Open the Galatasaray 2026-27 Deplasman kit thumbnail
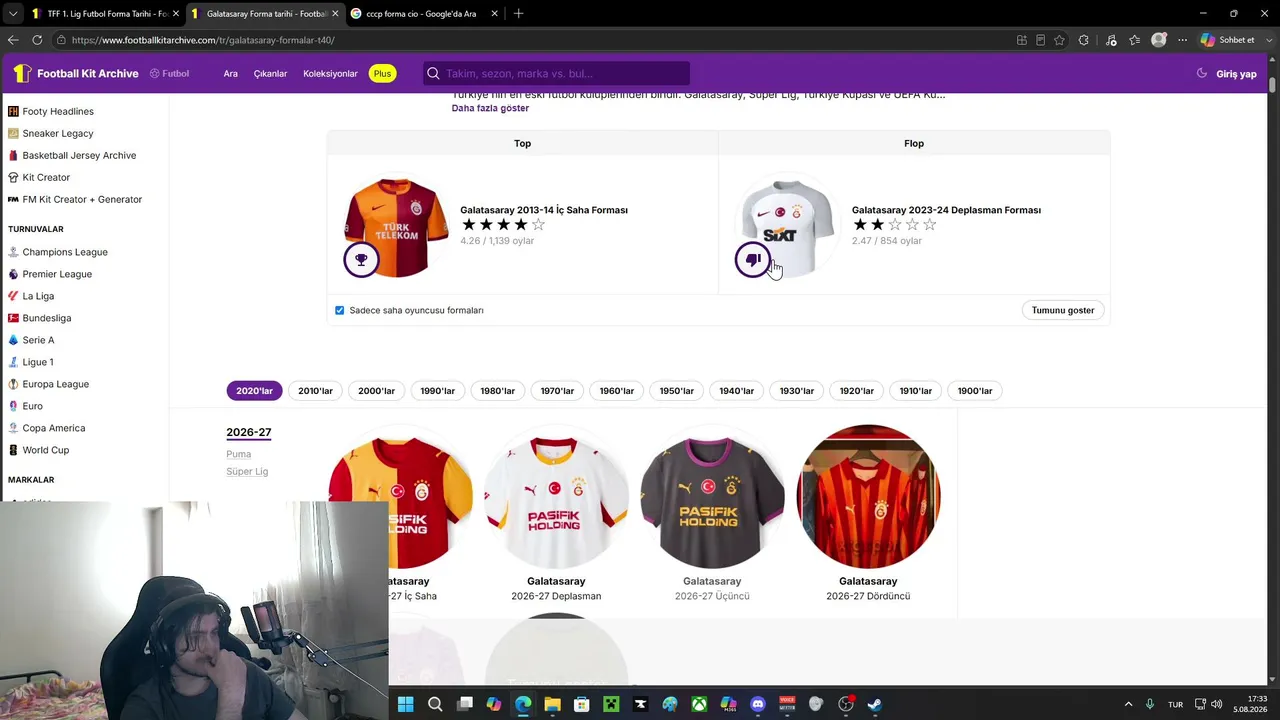The image size is (1280, 720). [556, 496]
